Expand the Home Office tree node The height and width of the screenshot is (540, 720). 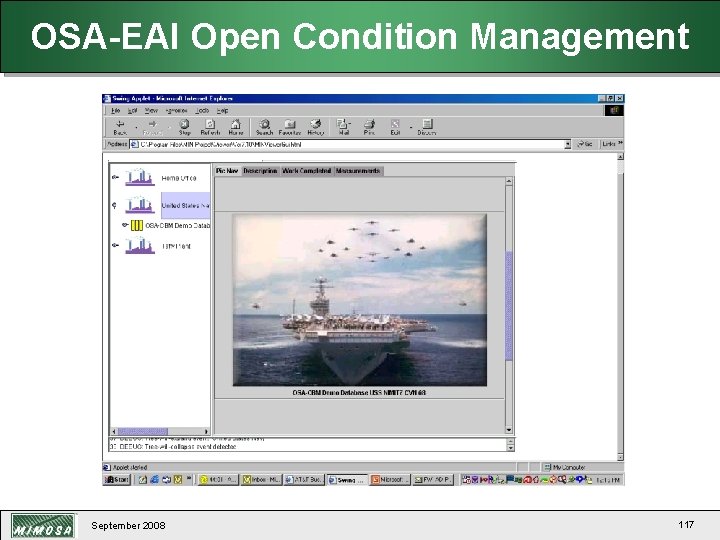click(115, 177)
